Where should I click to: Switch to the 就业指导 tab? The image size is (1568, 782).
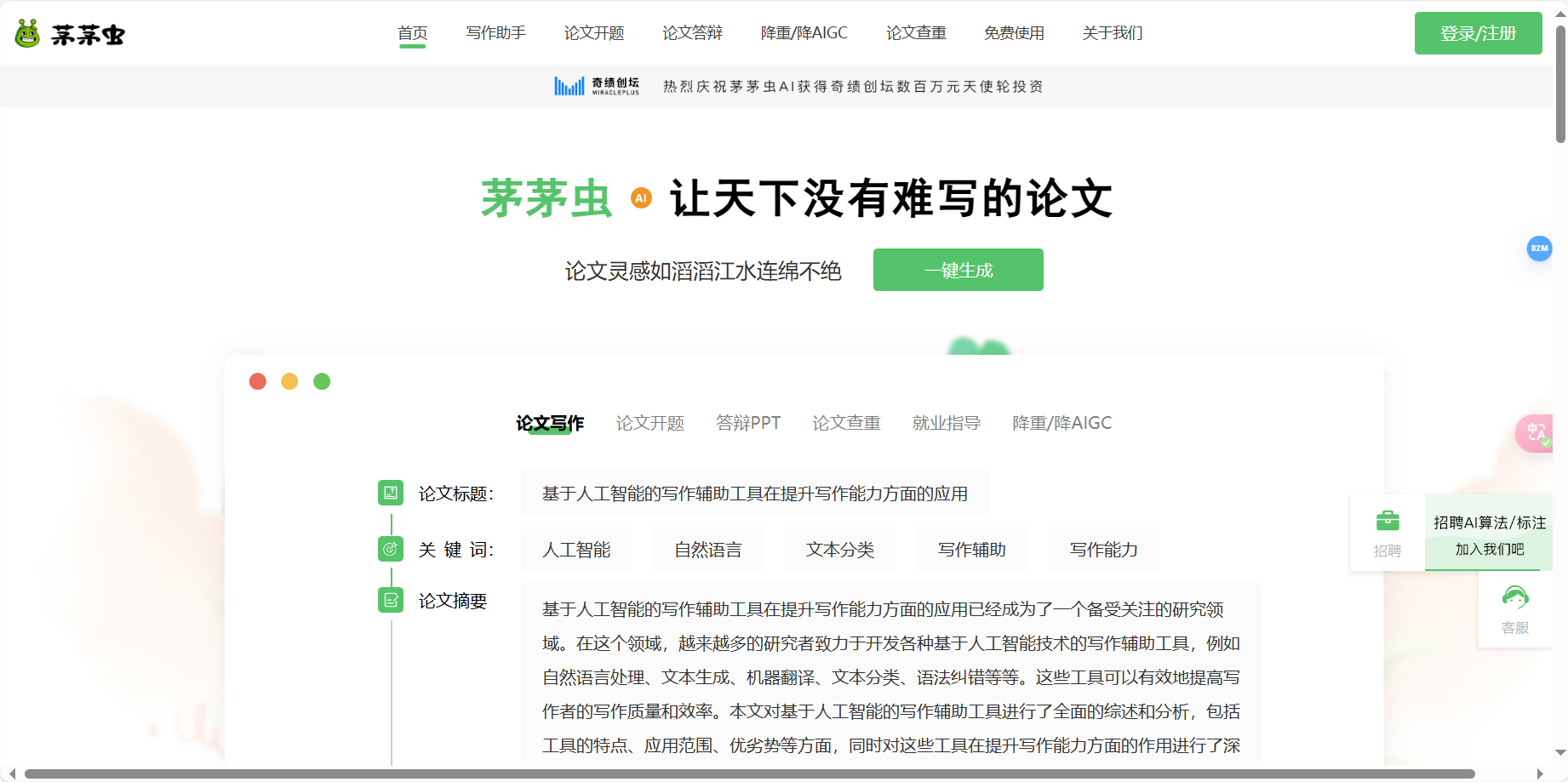(947, 423)
